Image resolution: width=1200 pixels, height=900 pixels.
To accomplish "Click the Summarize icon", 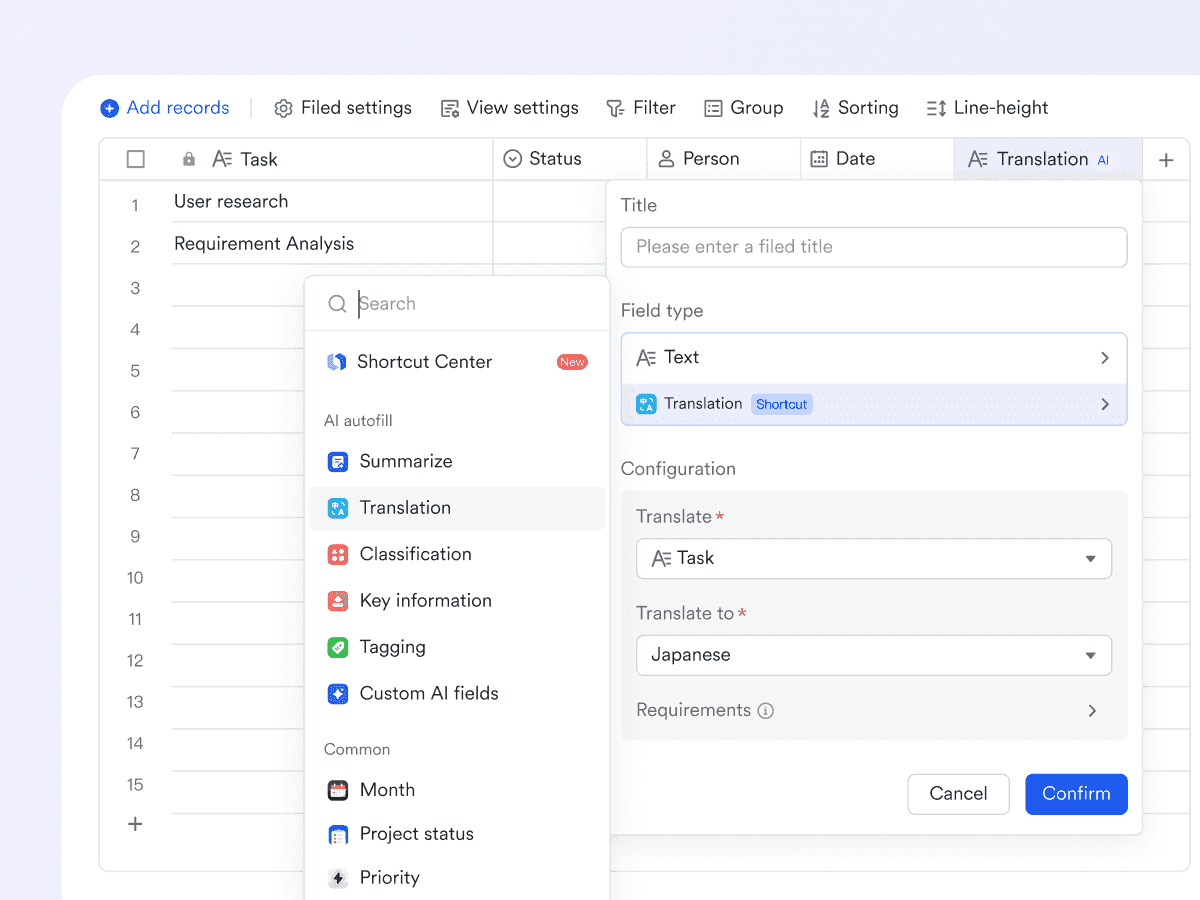I will [x=338, y=462].
